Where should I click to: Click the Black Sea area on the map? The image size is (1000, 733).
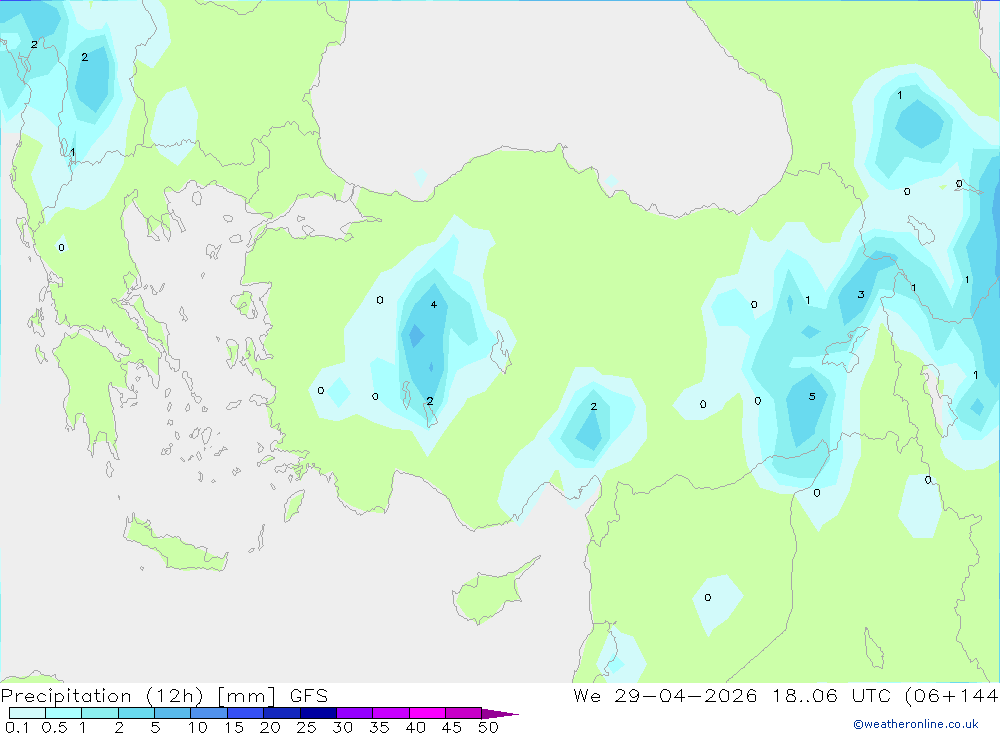pyautogui.click(x=548, y=96)
